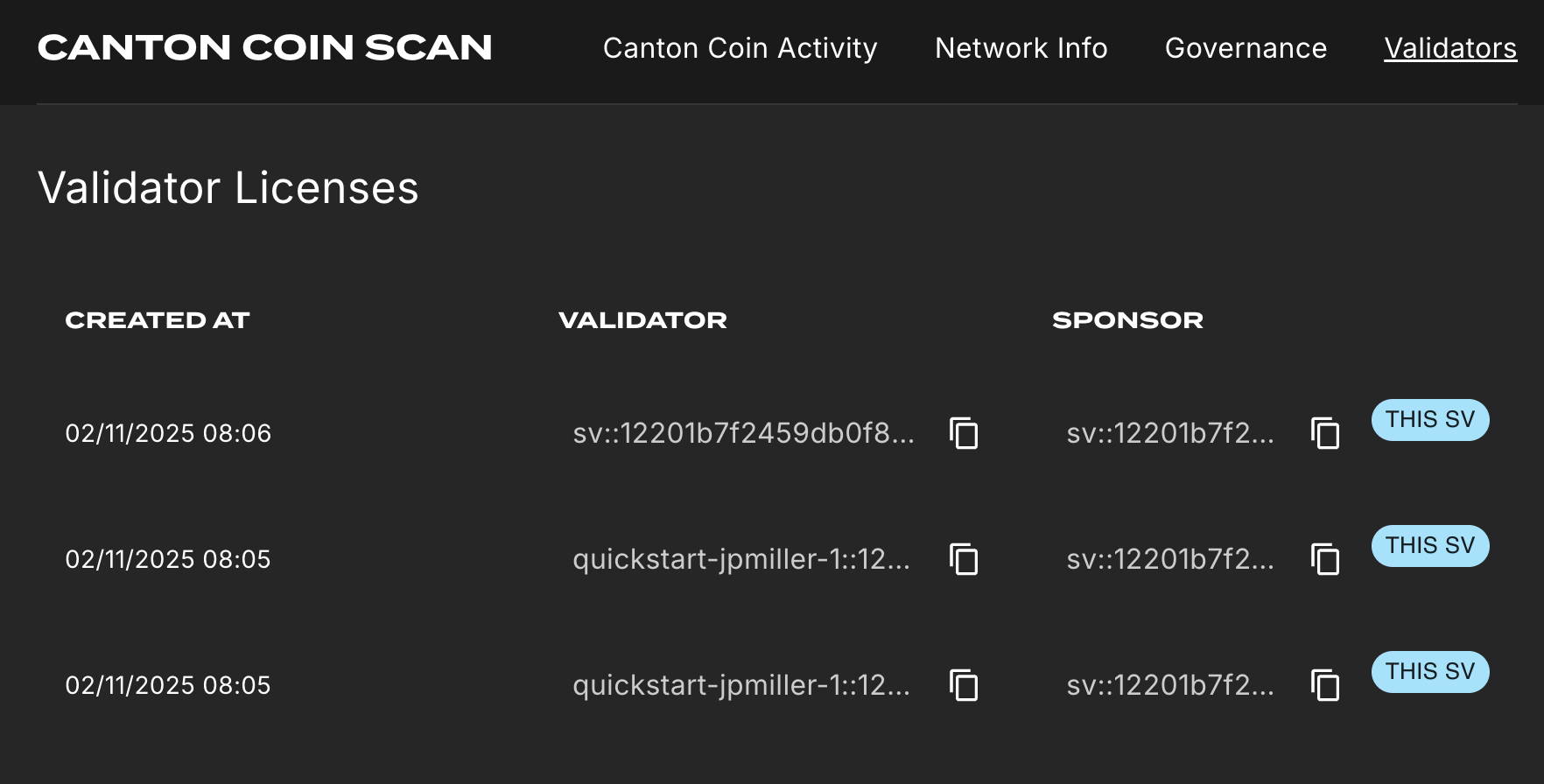Viewport: 1544px width, 784px height.
Task: Click the VALIDATOR column header
Action: click(x=642, y=320)
